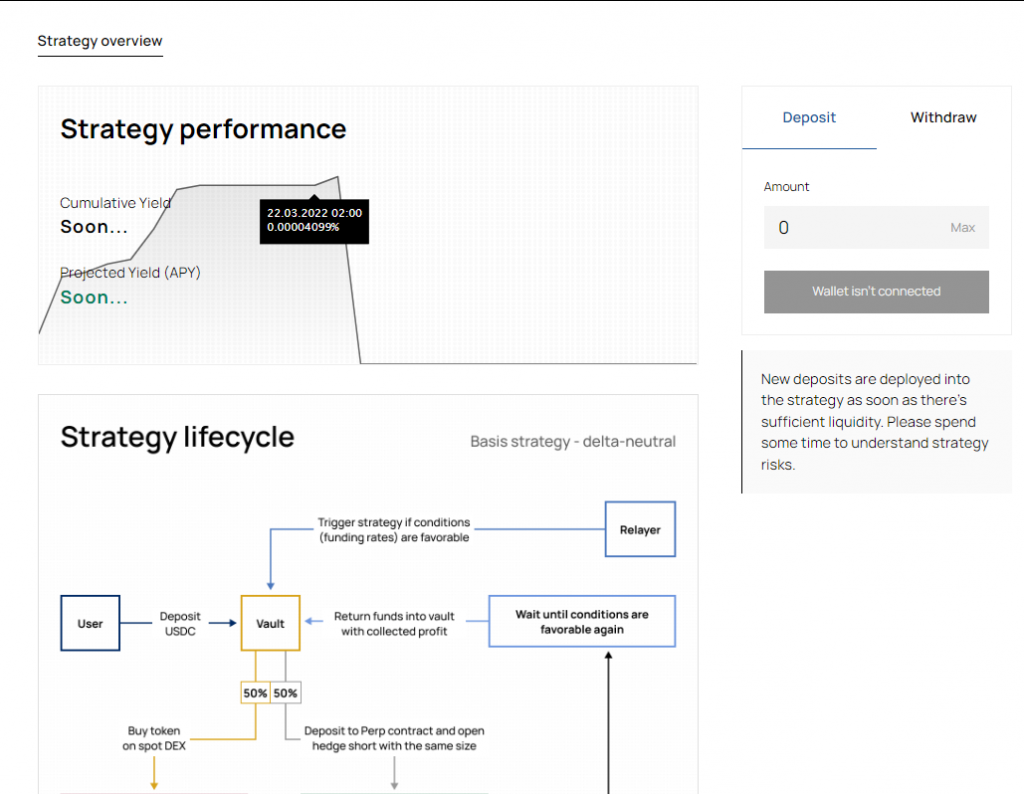This screenshot has height=794, width=1024.
Task: Click 'Deposit to Perp contract' step text
Action: point(394,739)
